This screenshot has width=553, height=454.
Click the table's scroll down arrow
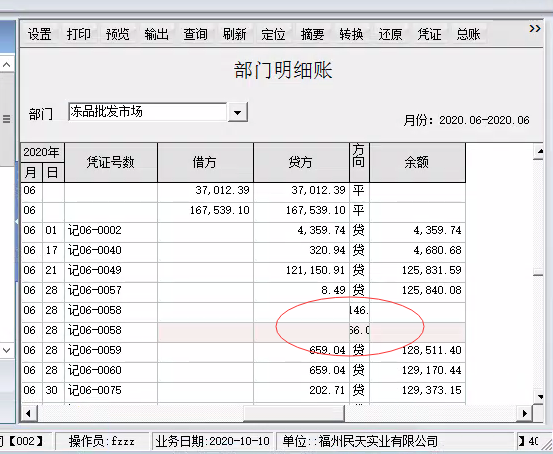540,396
